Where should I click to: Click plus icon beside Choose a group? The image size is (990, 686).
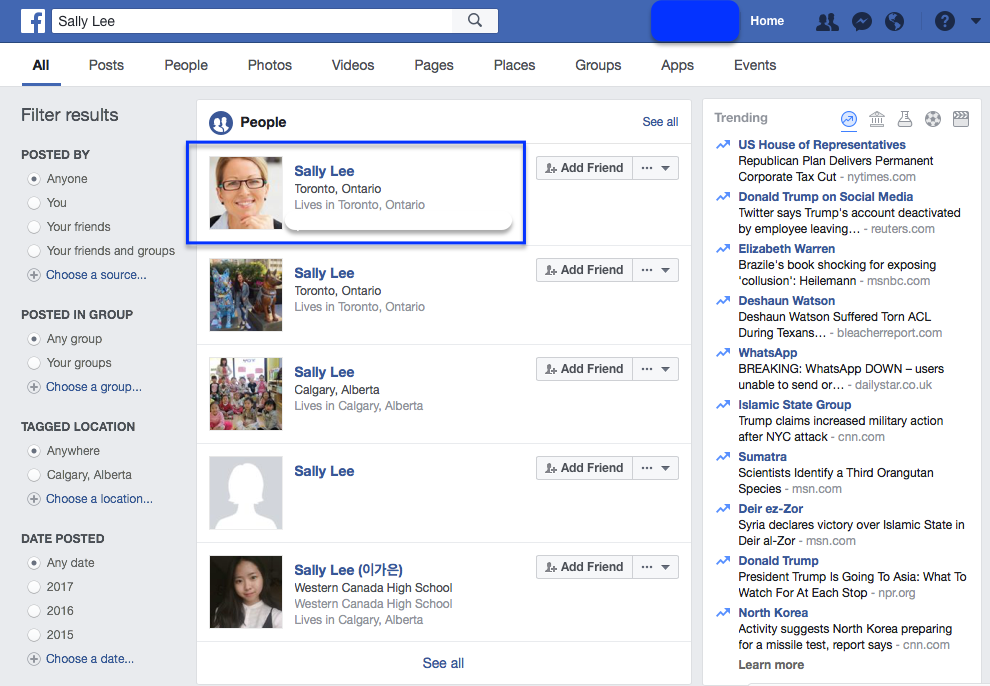pos(33,387)
